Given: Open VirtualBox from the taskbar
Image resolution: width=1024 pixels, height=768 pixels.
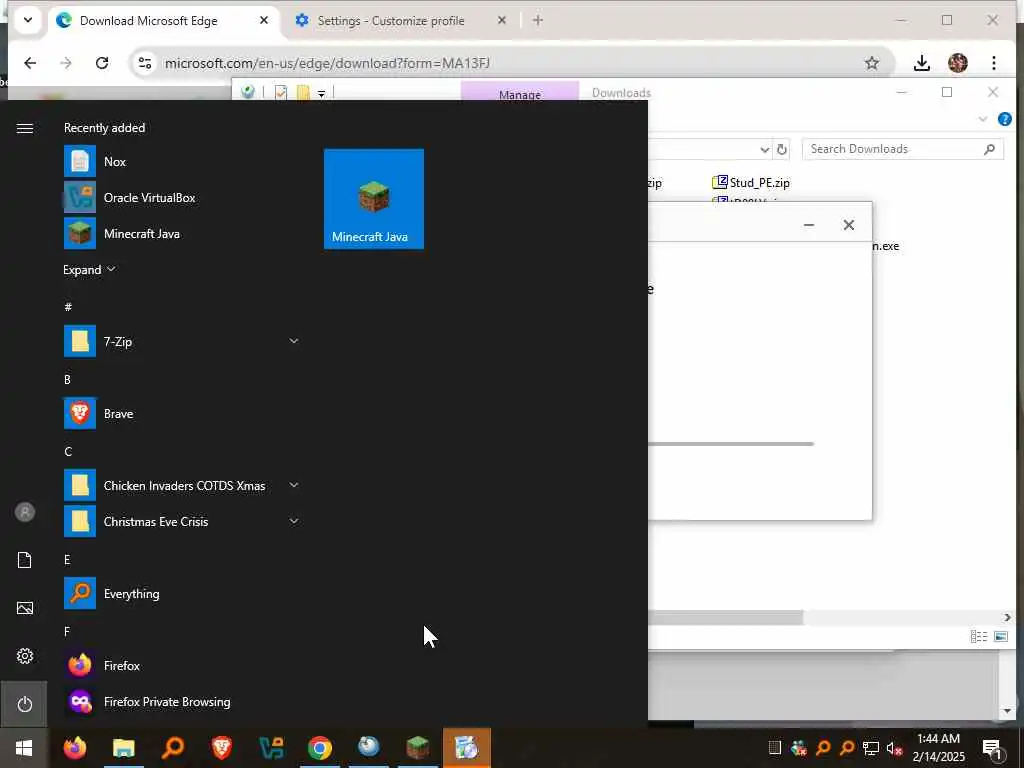Looking at the screenshot, I should point(270,748).
